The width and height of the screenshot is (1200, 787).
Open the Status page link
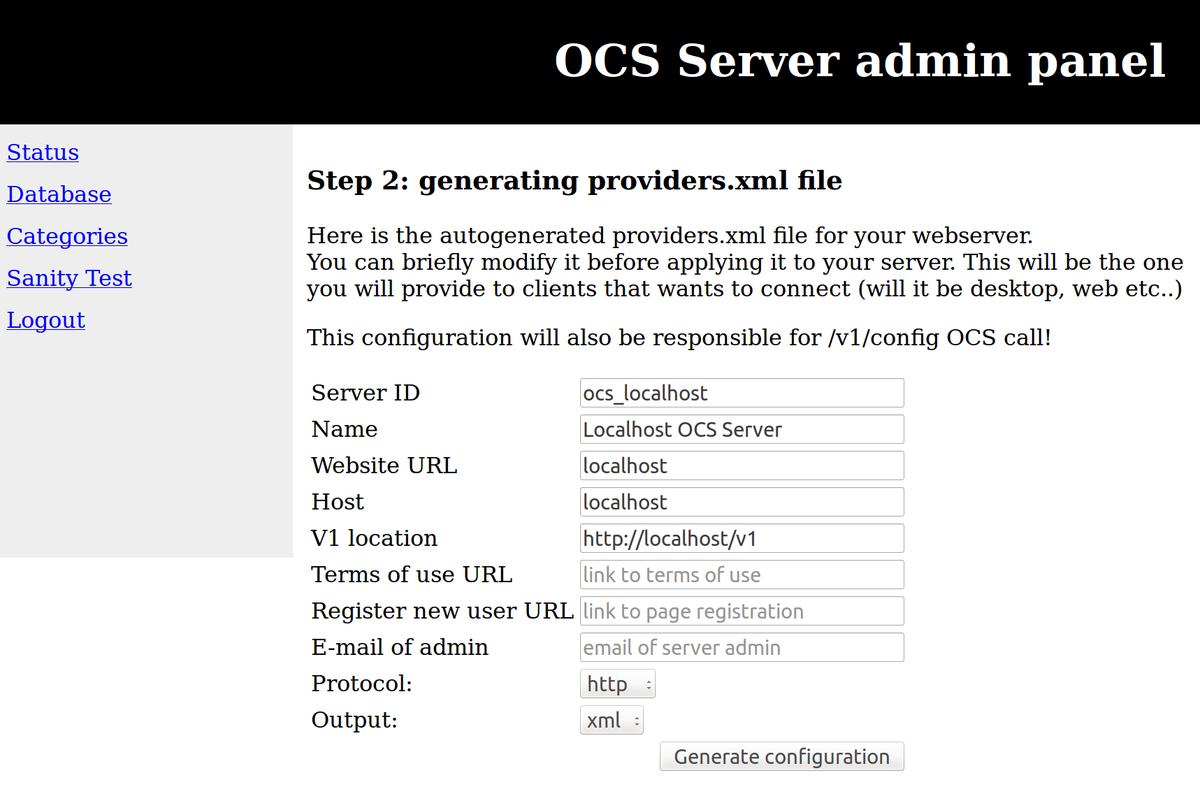[x=43, y=153]
